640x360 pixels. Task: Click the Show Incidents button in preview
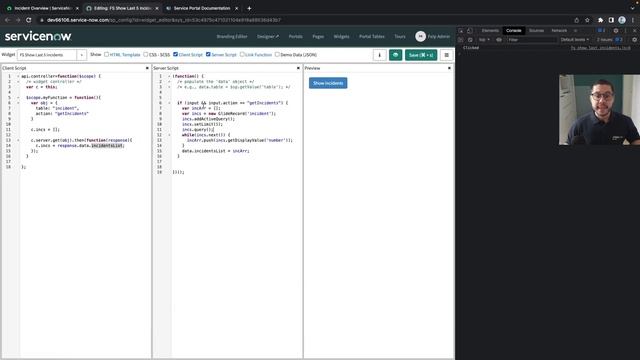tap(328, 83)
